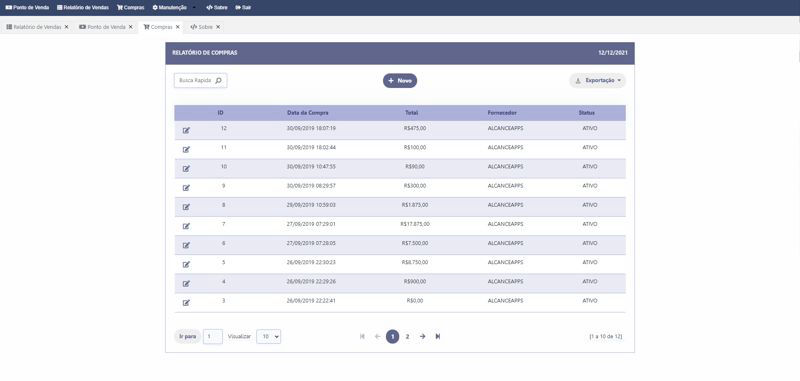Close the Sobre tab
Image resolution: width=800 pixels, height=381 pixels.
pyautogui.click(x=218, y=27)
